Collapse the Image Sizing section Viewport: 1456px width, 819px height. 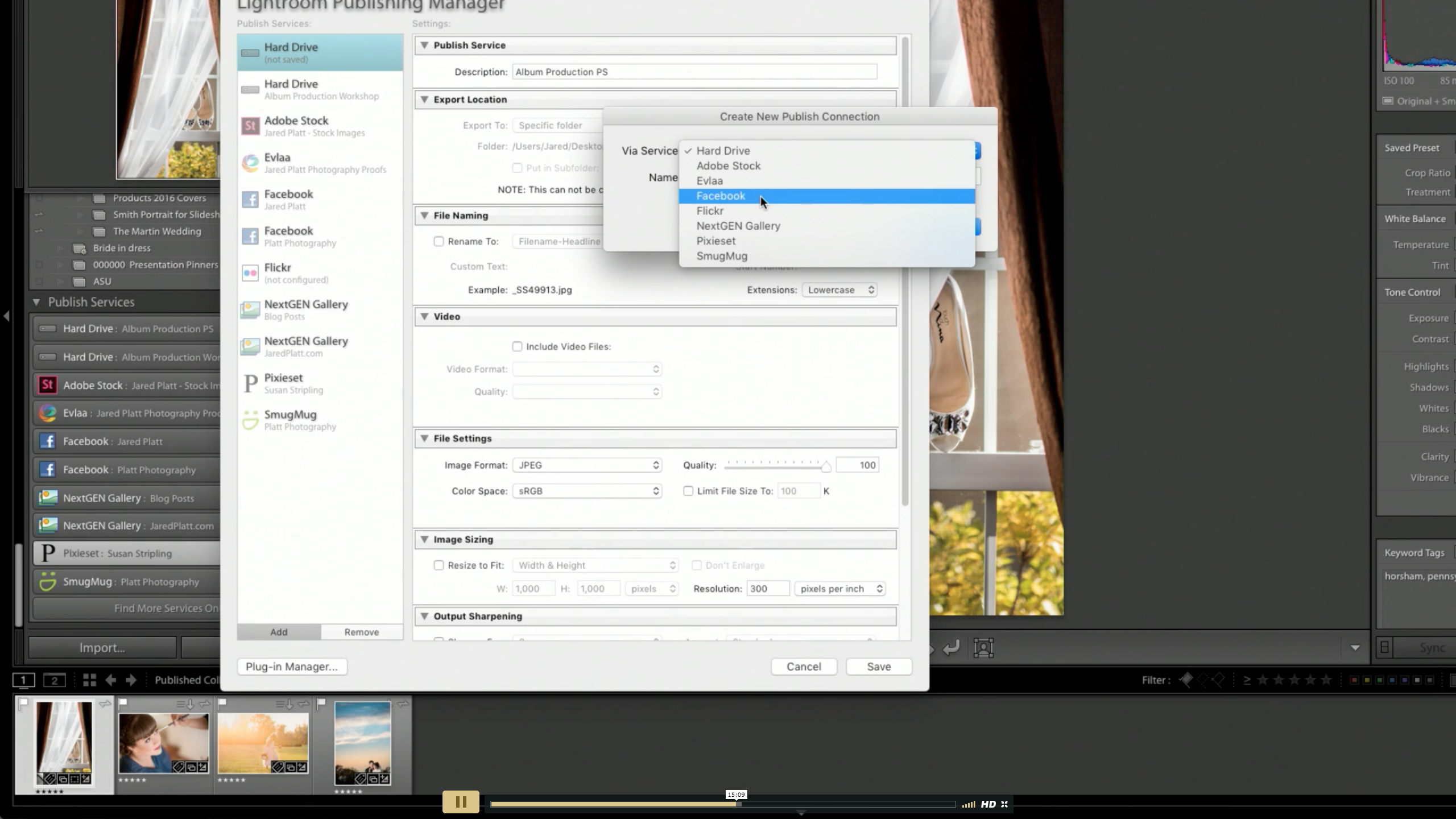424,539
